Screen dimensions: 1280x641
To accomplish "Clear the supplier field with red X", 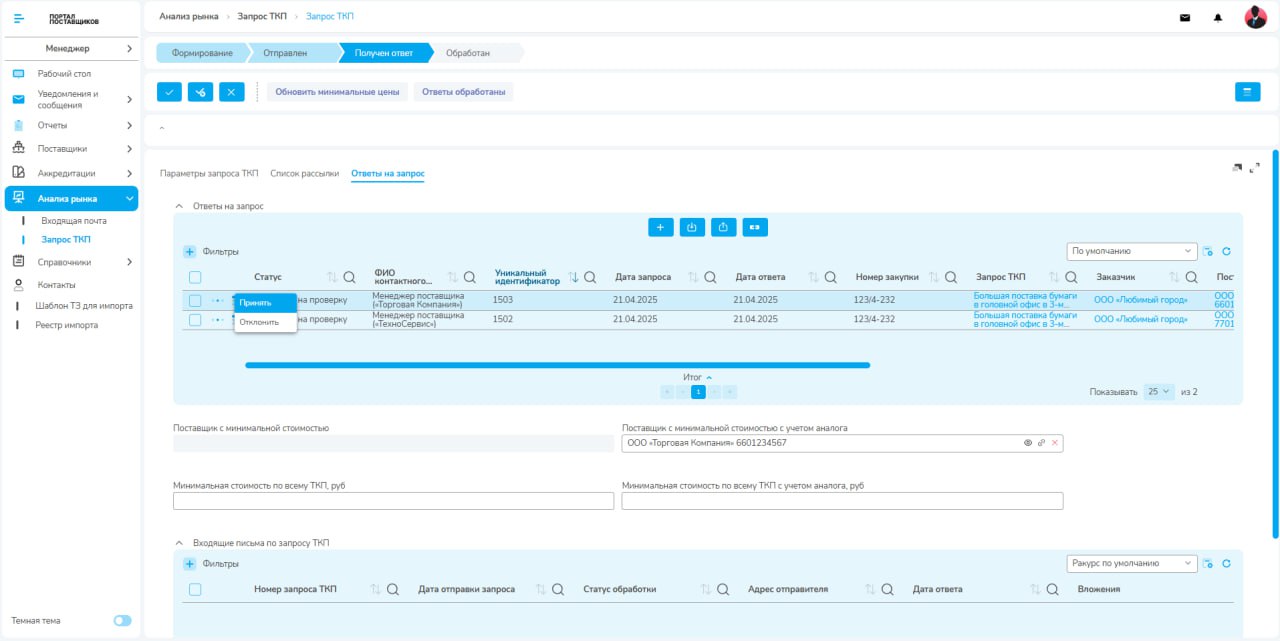I will [1054, 443].
